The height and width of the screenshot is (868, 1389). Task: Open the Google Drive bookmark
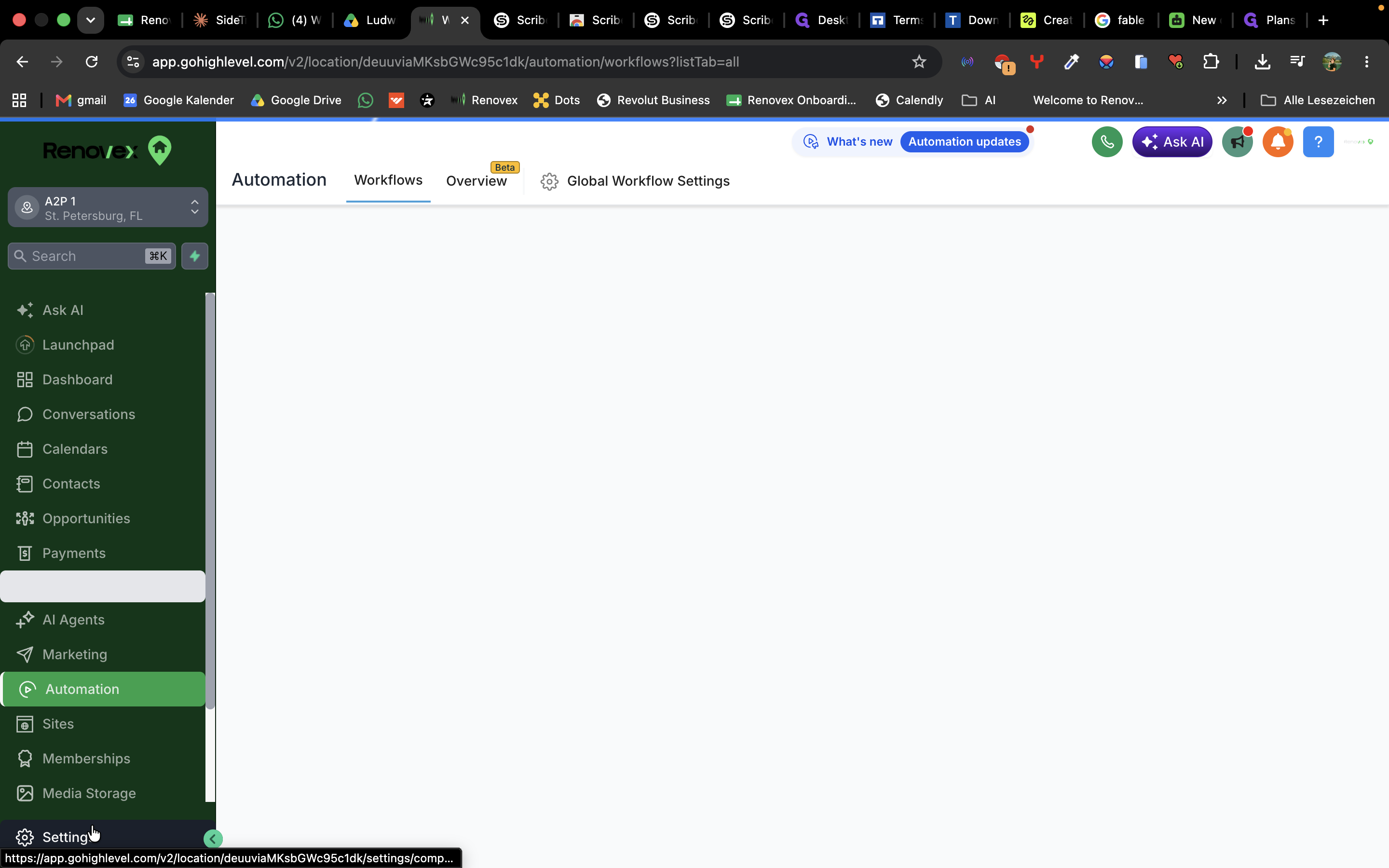point(296,100)
